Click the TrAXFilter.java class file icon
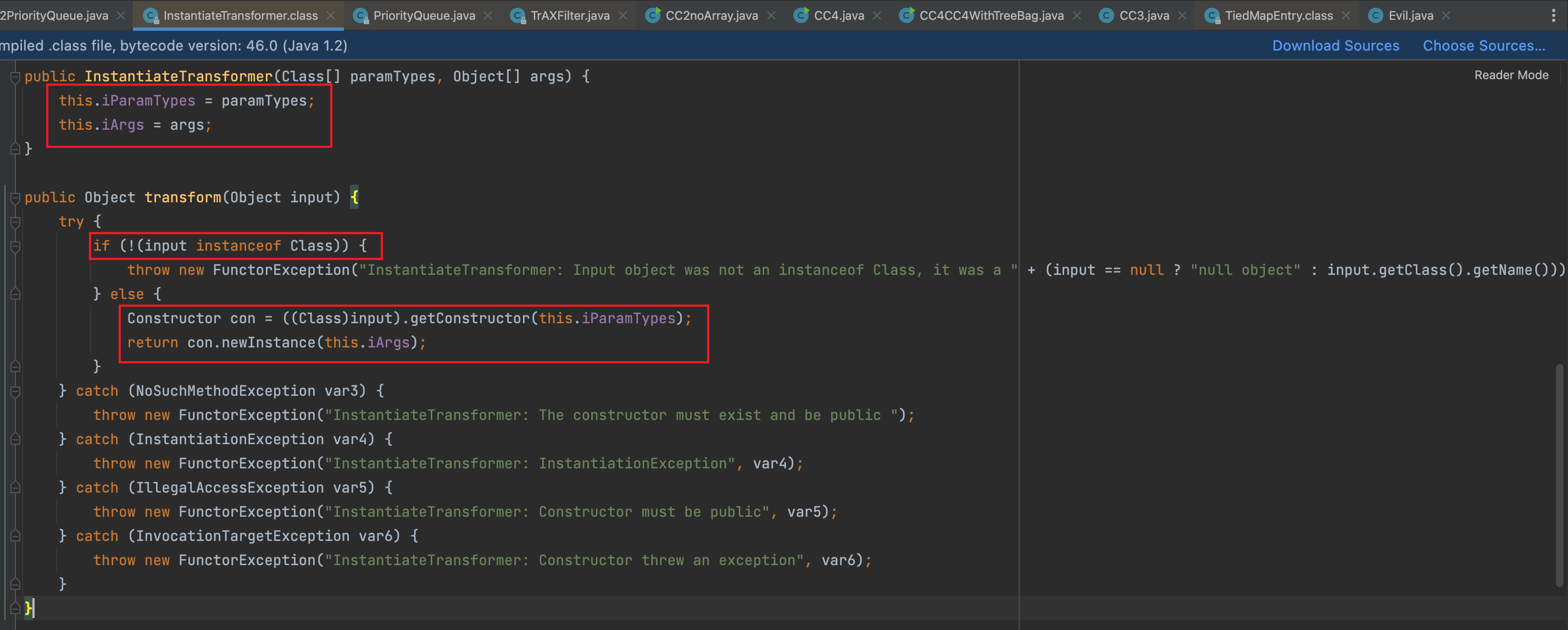1568x630 pixels. click(x=518, y=16)
